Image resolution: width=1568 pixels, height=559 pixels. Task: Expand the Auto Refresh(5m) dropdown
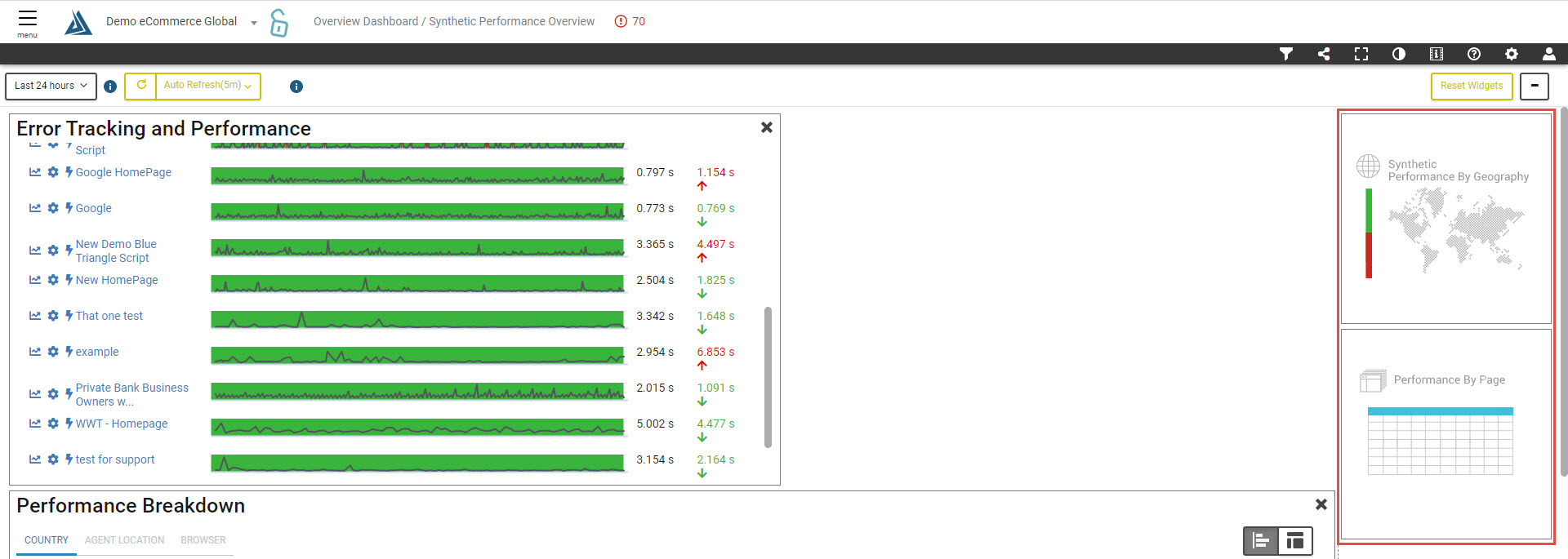pos(208,86)
